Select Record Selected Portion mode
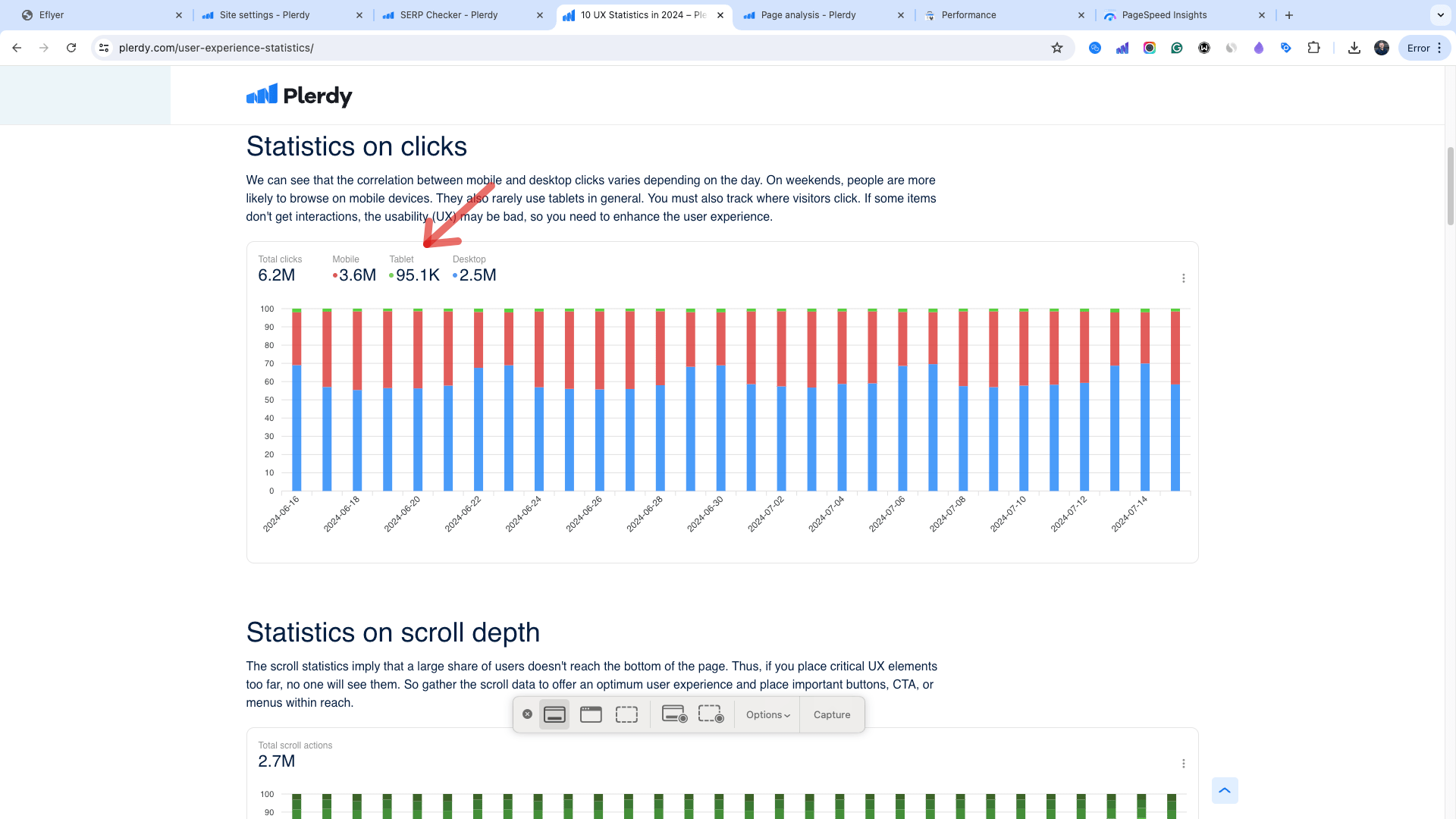This screenshot has height=819, width=1456. [711, 714]
